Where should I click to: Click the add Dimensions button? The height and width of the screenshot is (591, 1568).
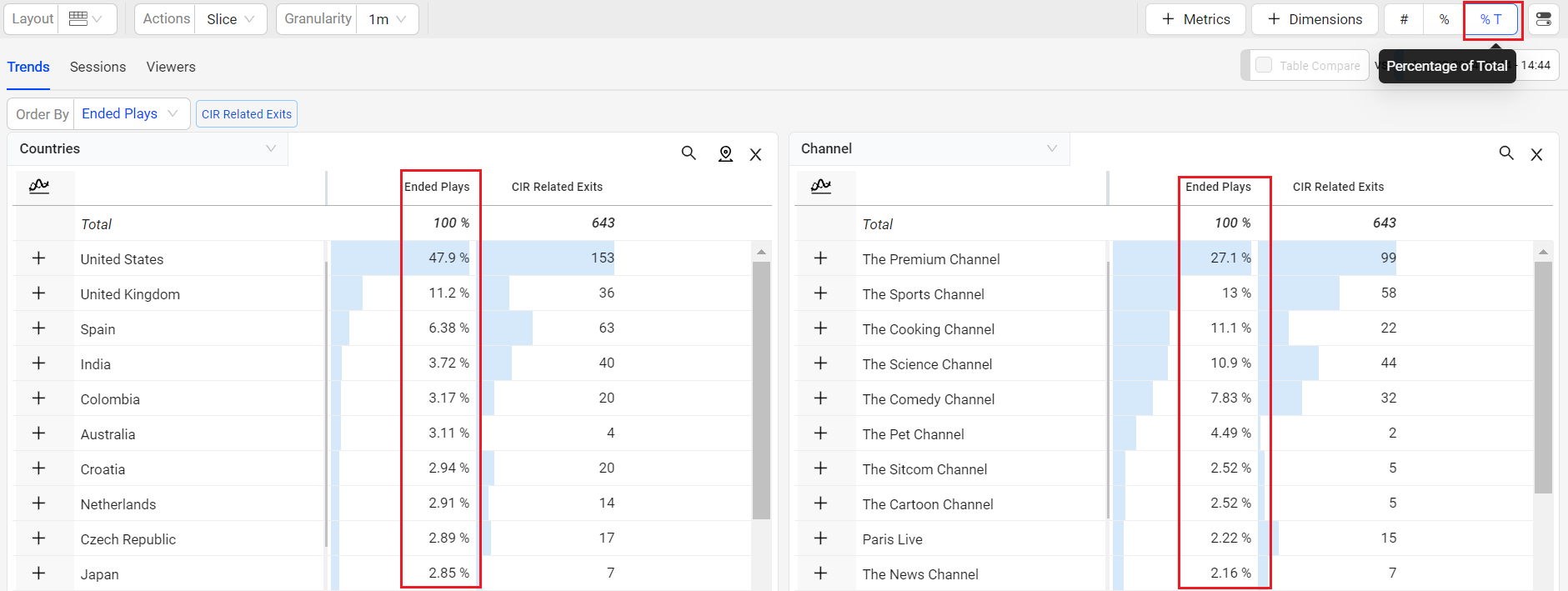coord(1315,19)
